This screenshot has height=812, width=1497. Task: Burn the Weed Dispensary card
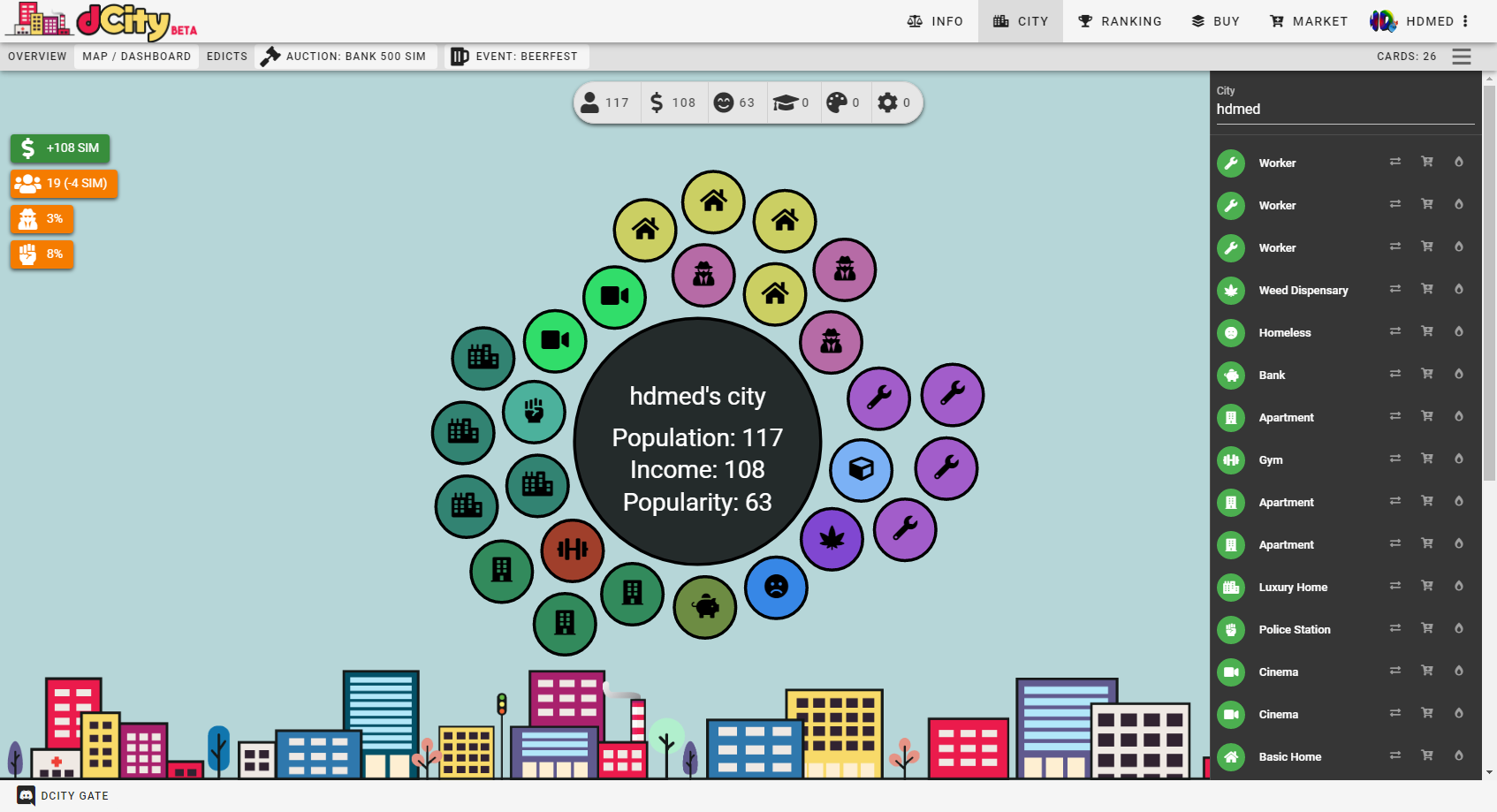pos(1459,289)
